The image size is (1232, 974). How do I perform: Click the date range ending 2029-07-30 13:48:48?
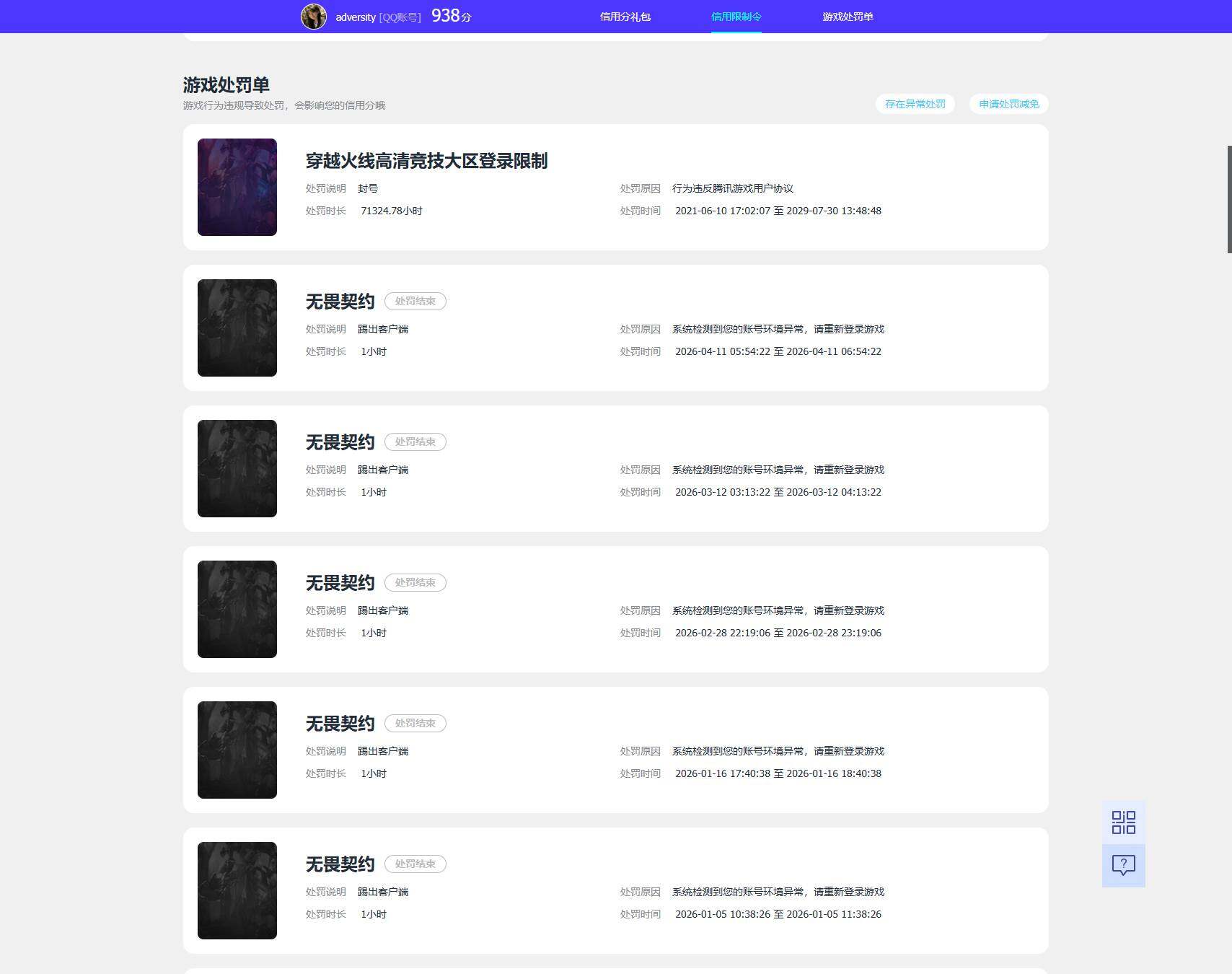tap(778, 211)
